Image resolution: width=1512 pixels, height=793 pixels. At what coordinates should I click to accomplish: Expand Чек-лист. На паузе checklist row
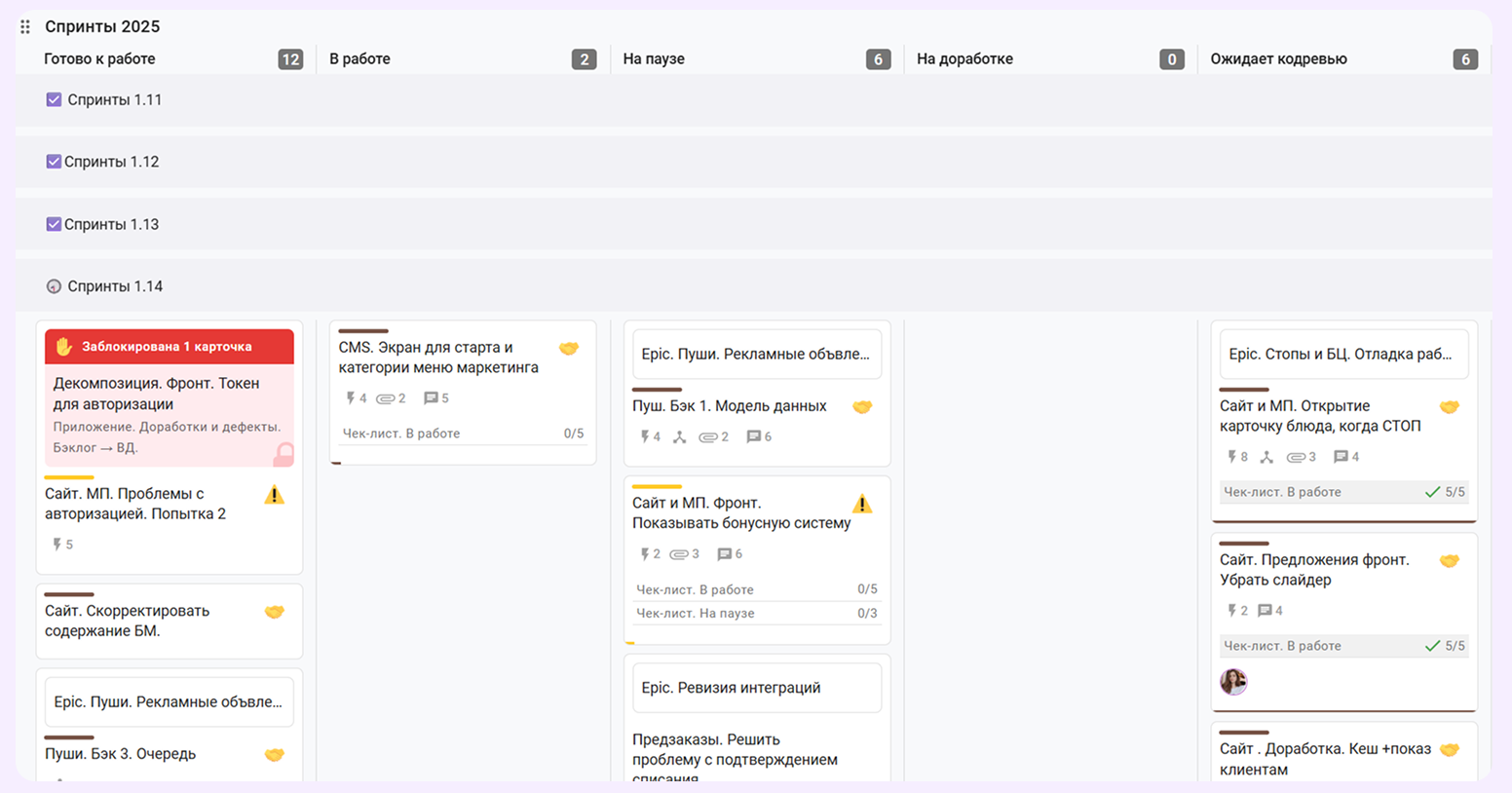coord(756,614)
